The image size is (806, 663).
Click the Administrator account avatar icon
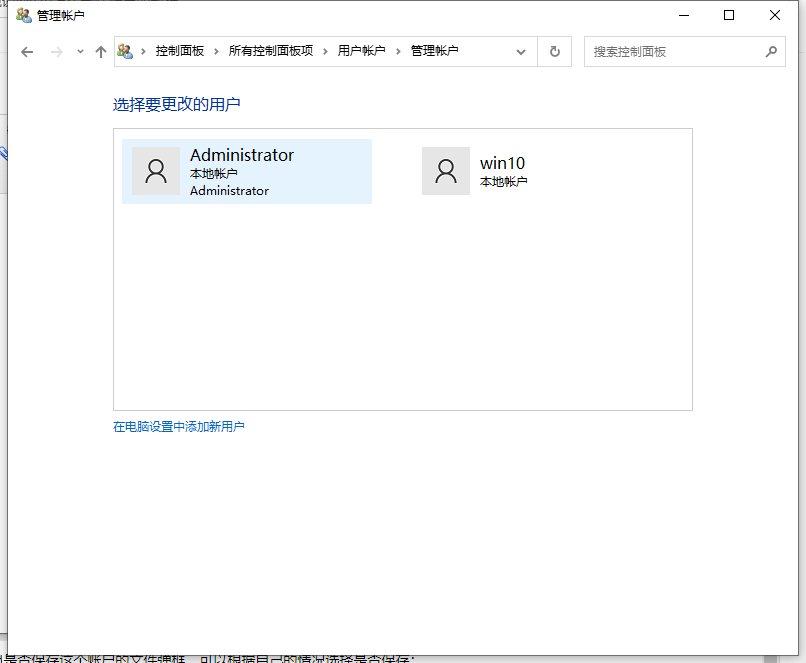pyautogui.click(x=156, y=171)
